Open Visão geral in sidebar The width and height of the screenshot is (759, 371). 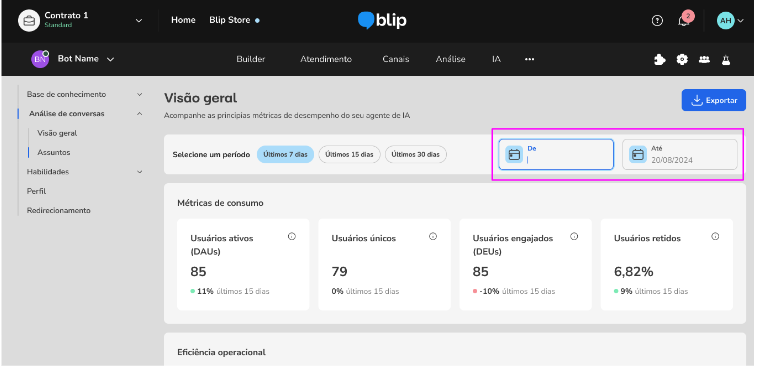tap(57, 133)
